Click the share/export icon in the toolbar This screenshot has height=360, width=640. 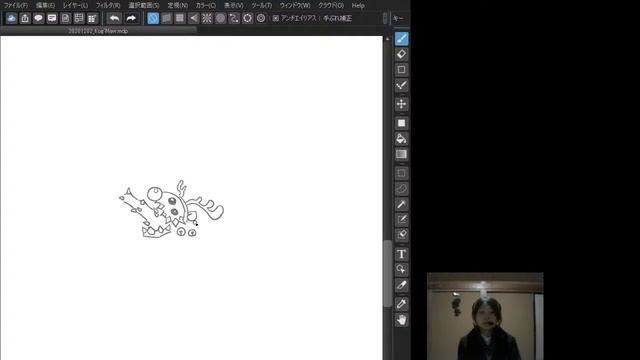25,18
